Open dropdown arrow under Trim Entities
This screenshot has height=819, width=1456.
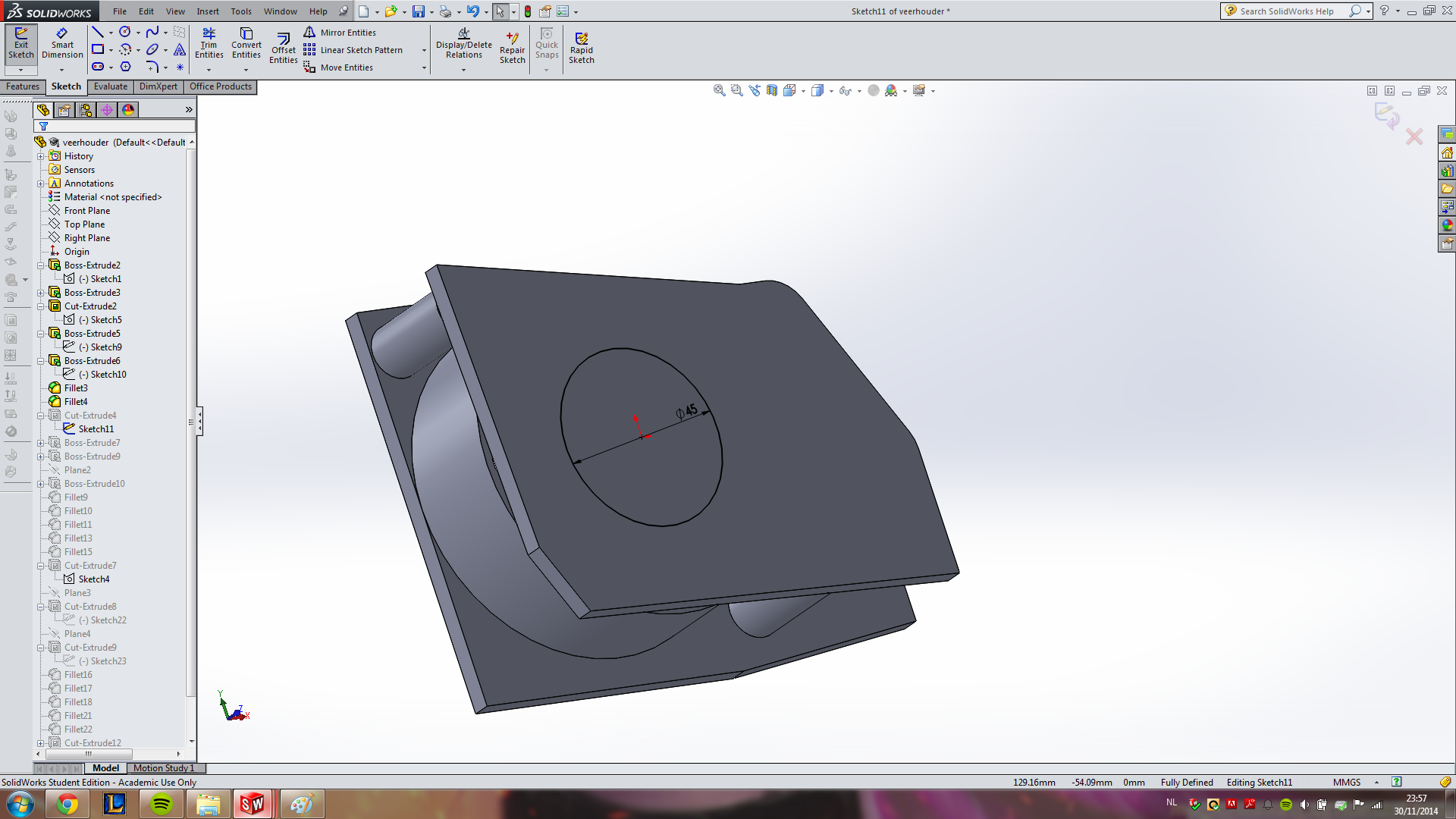(x=209, y=70)
